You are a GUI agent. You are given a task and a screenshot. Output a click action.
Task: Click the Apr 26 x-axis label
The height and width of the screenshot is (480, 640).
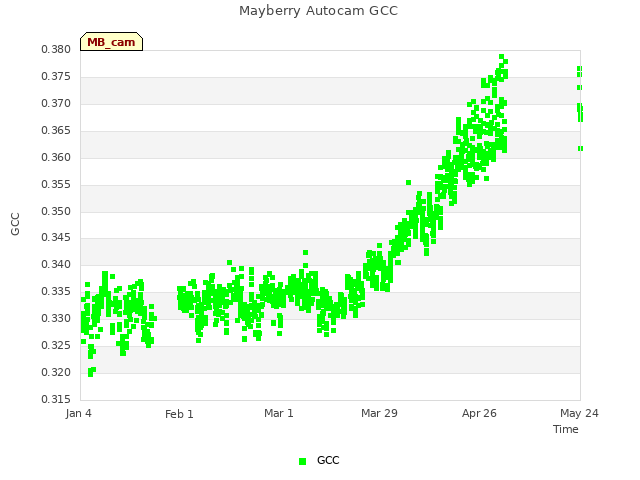tap(479, 413)
